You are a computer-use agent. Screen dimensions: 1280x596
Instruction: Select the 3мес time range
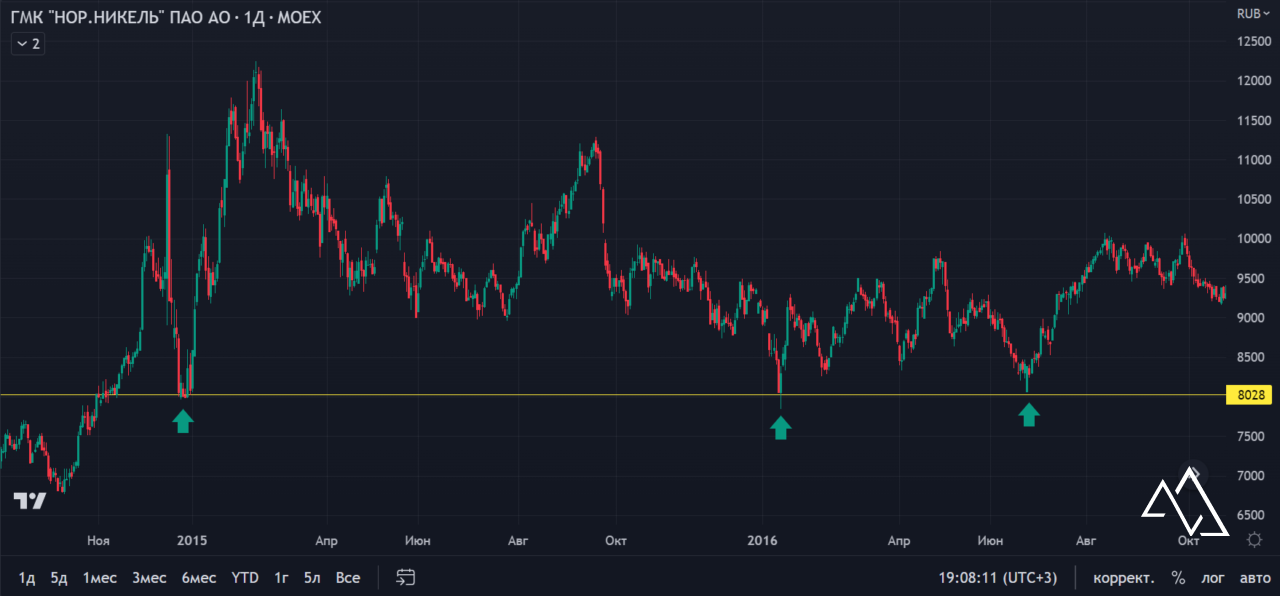click(149, 578)
